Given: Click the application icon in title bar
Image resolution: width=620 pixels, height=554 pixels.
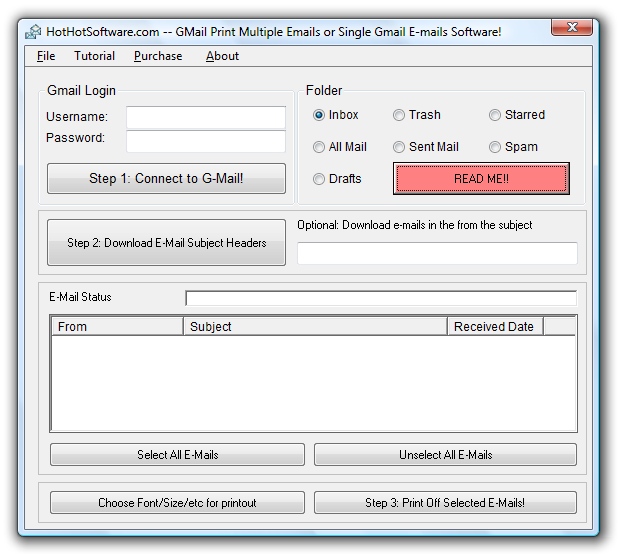Looking at the screenshot, I should (33, 31).
